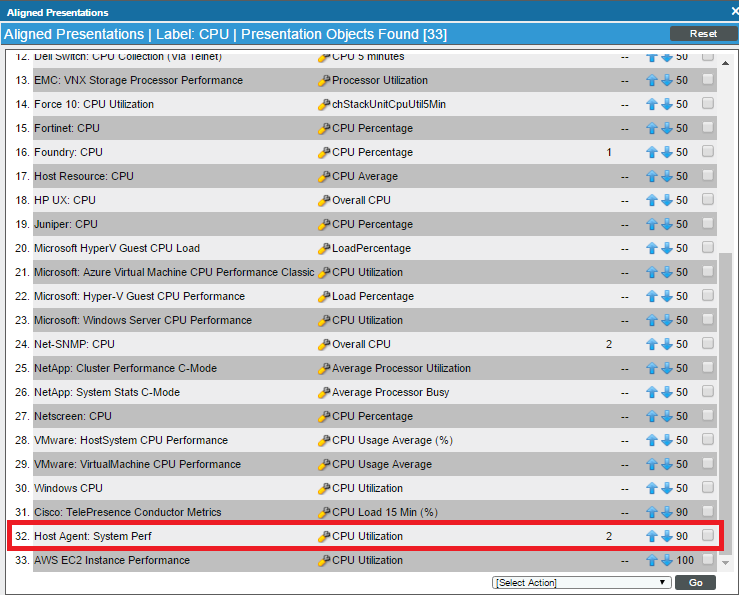Click the scrollbar down arrow
This screenshot has height=595, width=739.
click(x=725, y=562)
